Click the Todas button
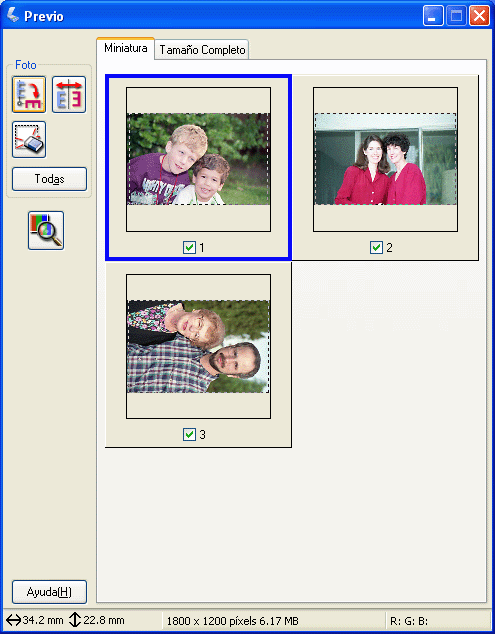 click(x=49, y=179)
